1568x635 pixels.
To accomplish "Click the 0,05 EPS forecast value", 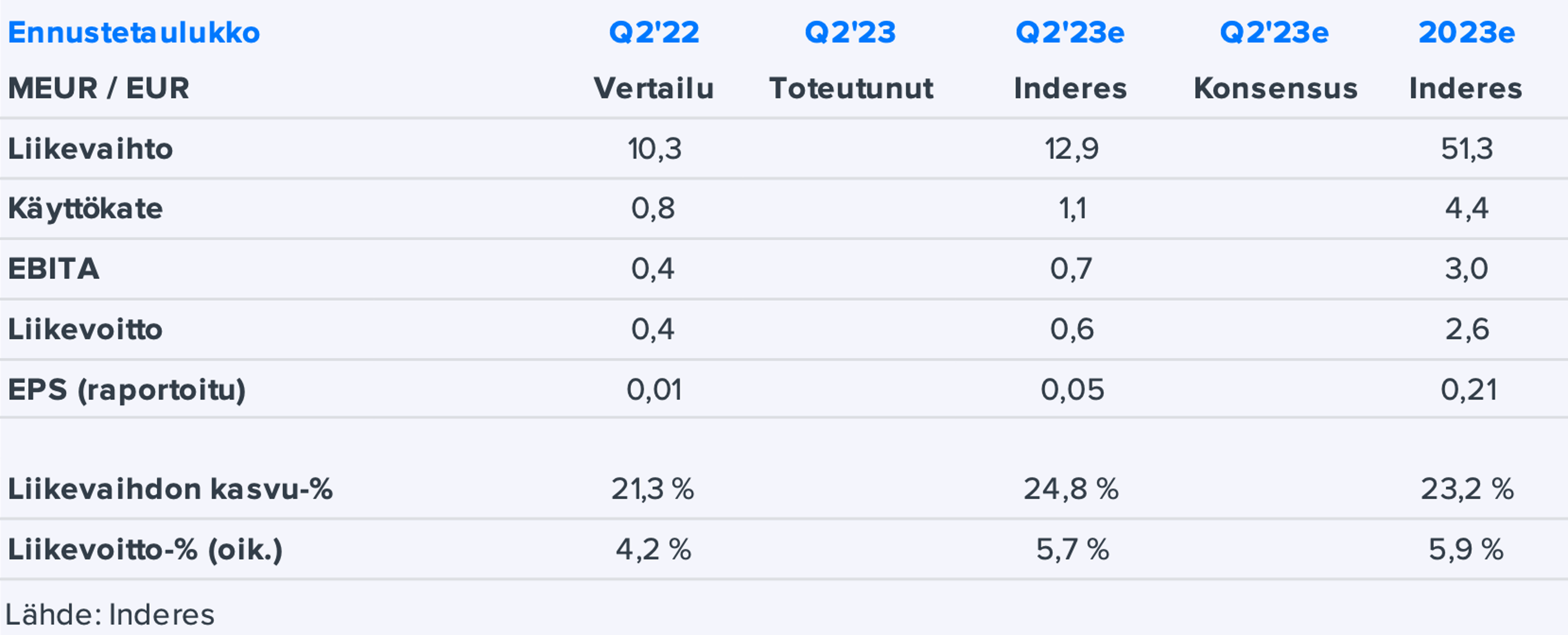I will pyautogui.click(x=1071, y=390).
